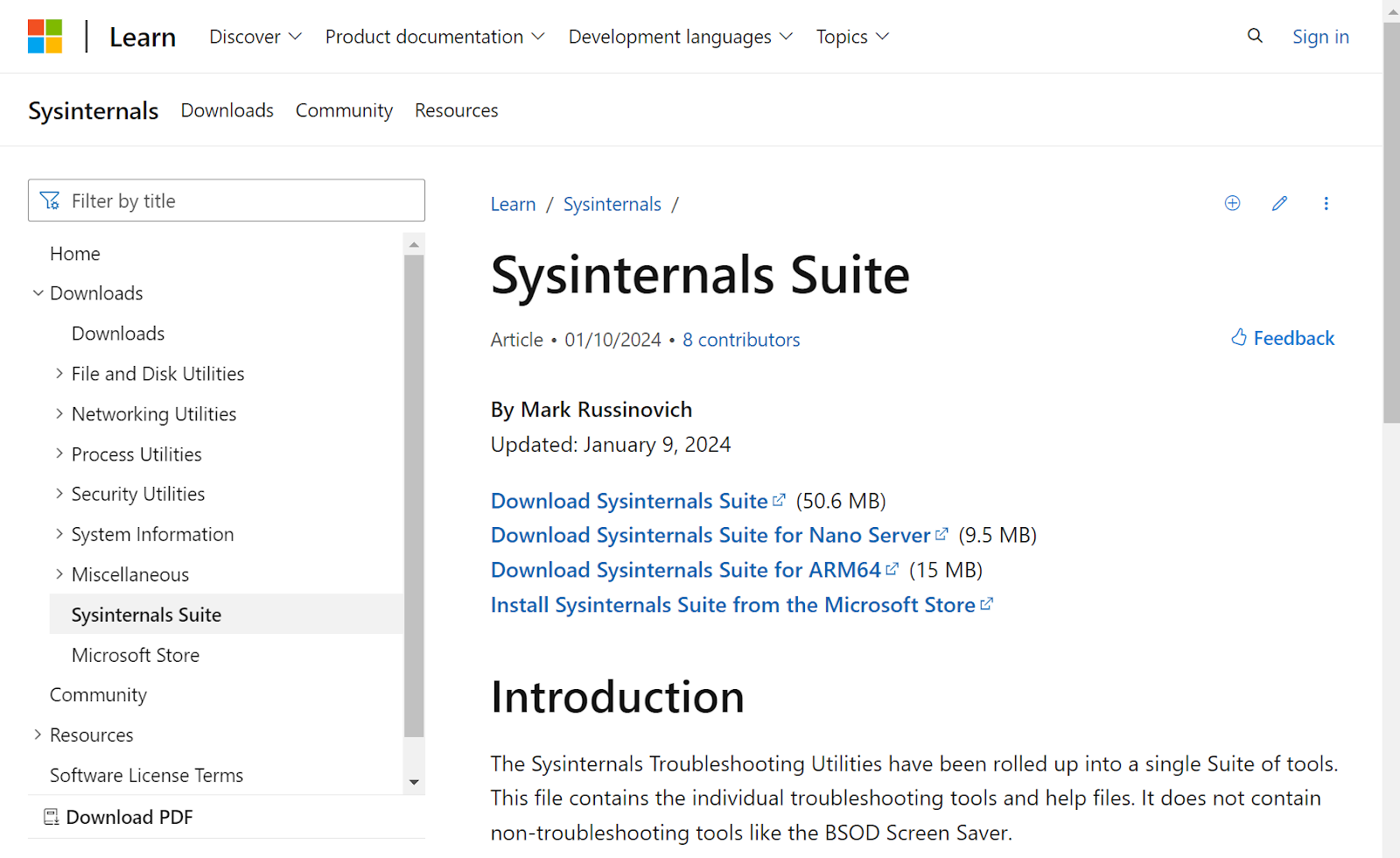Click Download Suite for ARM64
The width and height of the screenshot is (1400, 858).
[695, 570]
